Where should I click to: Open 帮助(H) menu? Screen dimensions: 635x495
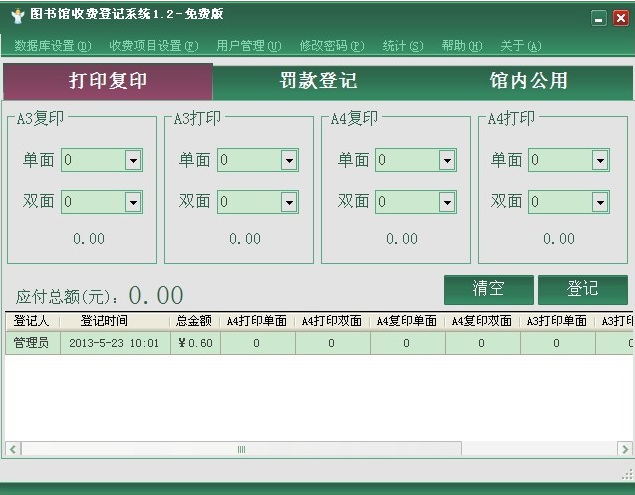[462, 46]
